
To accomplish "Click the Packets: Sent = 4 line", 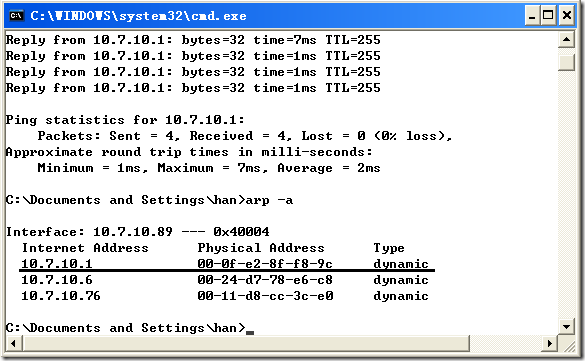I will pos(245,136).
